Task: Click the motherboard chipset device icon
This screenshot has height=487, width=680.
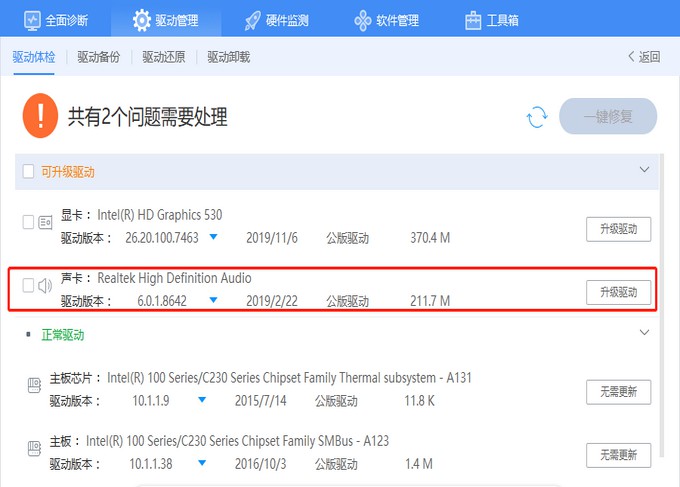Action: click(x=33, y=385)
